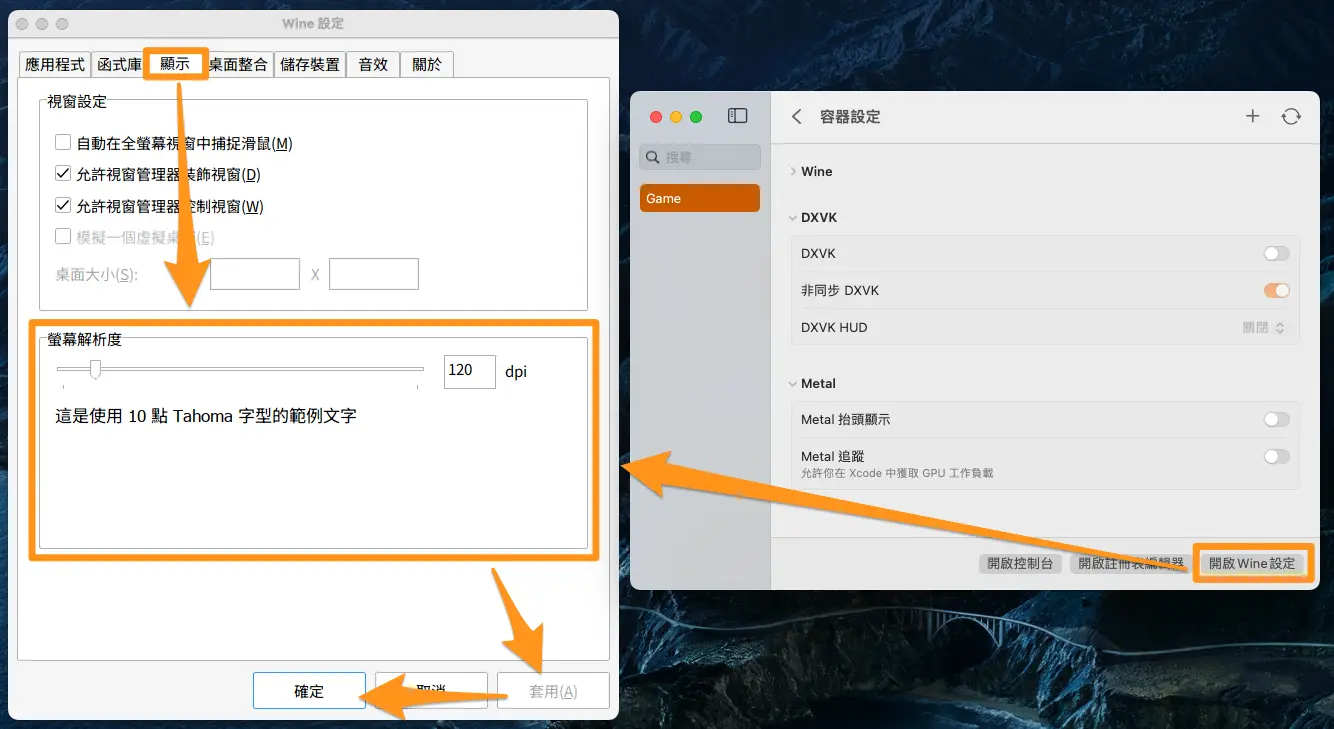
Task: Click the dpi value input field
Action: pyautogui.click(x=470, y=371)
